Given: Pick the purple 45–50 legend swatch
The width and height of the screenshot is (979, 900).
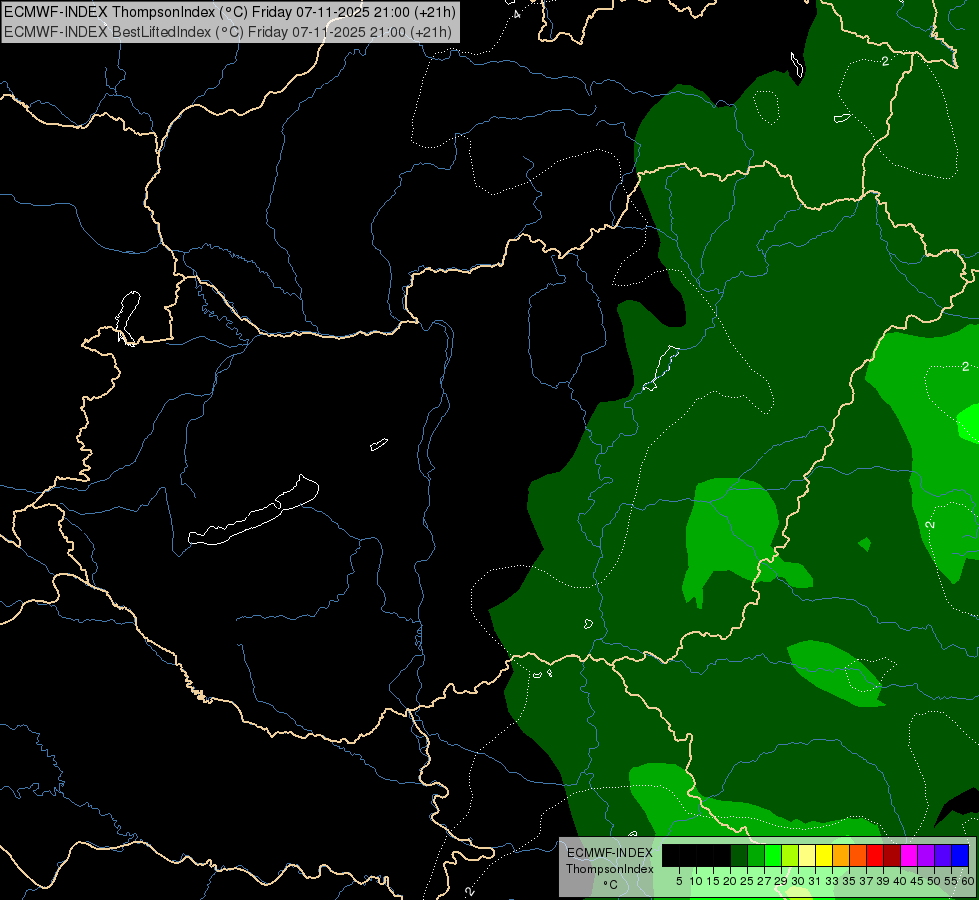Looking at the screenshot, I should (926, 855).
